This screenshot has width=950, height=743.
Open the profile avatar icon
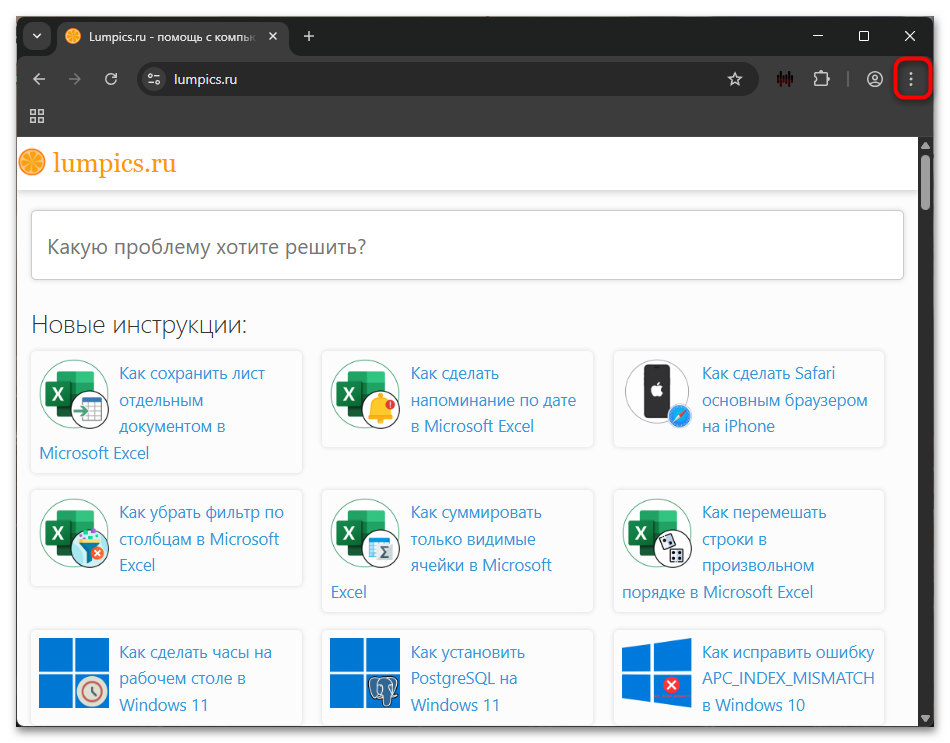[x=874, y=79]
